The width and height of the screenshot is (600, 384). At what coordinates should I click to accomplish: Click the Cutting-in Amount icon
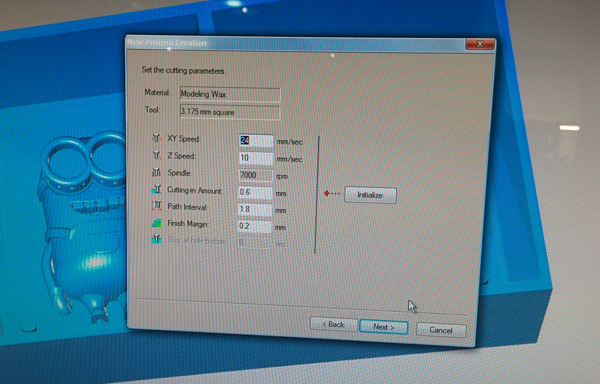click(x=156, y=189)
